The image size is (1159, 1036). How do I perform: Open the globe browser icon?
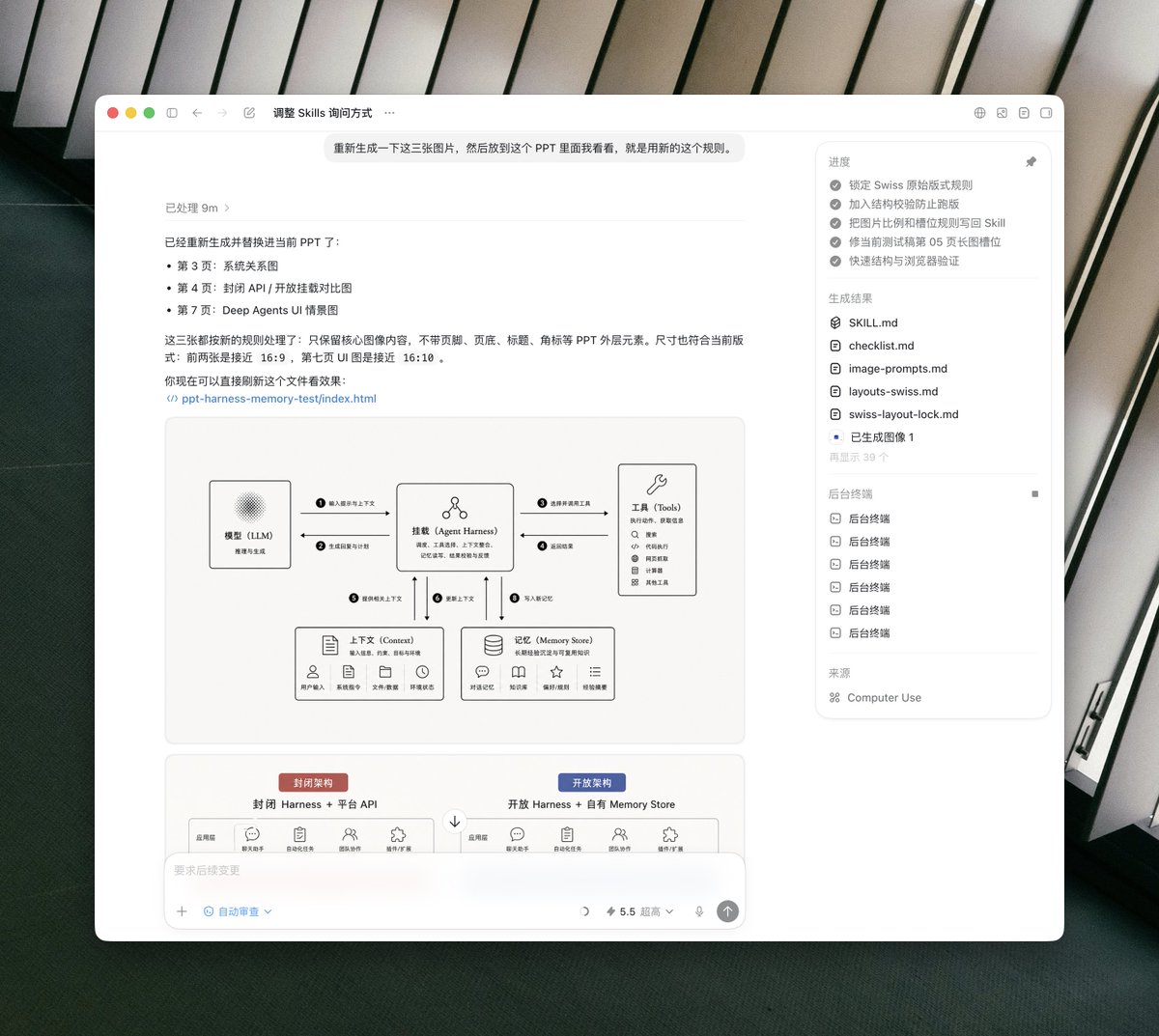(979, 113)
